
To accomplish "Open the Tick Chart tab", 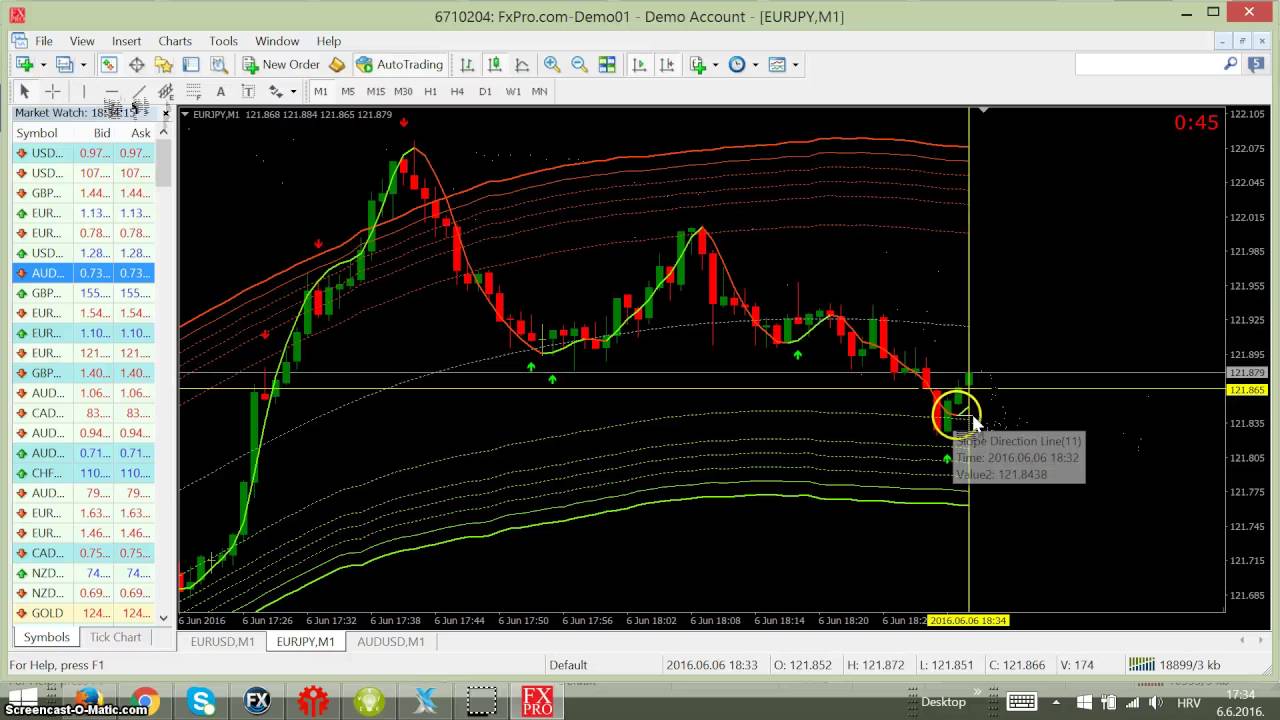I will [115, 637].
